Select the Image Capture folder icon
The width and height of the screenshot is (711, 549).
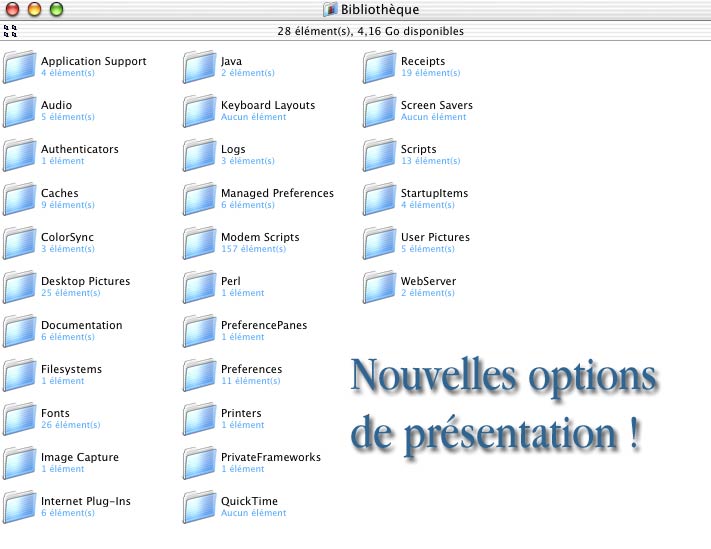(19, 463)
